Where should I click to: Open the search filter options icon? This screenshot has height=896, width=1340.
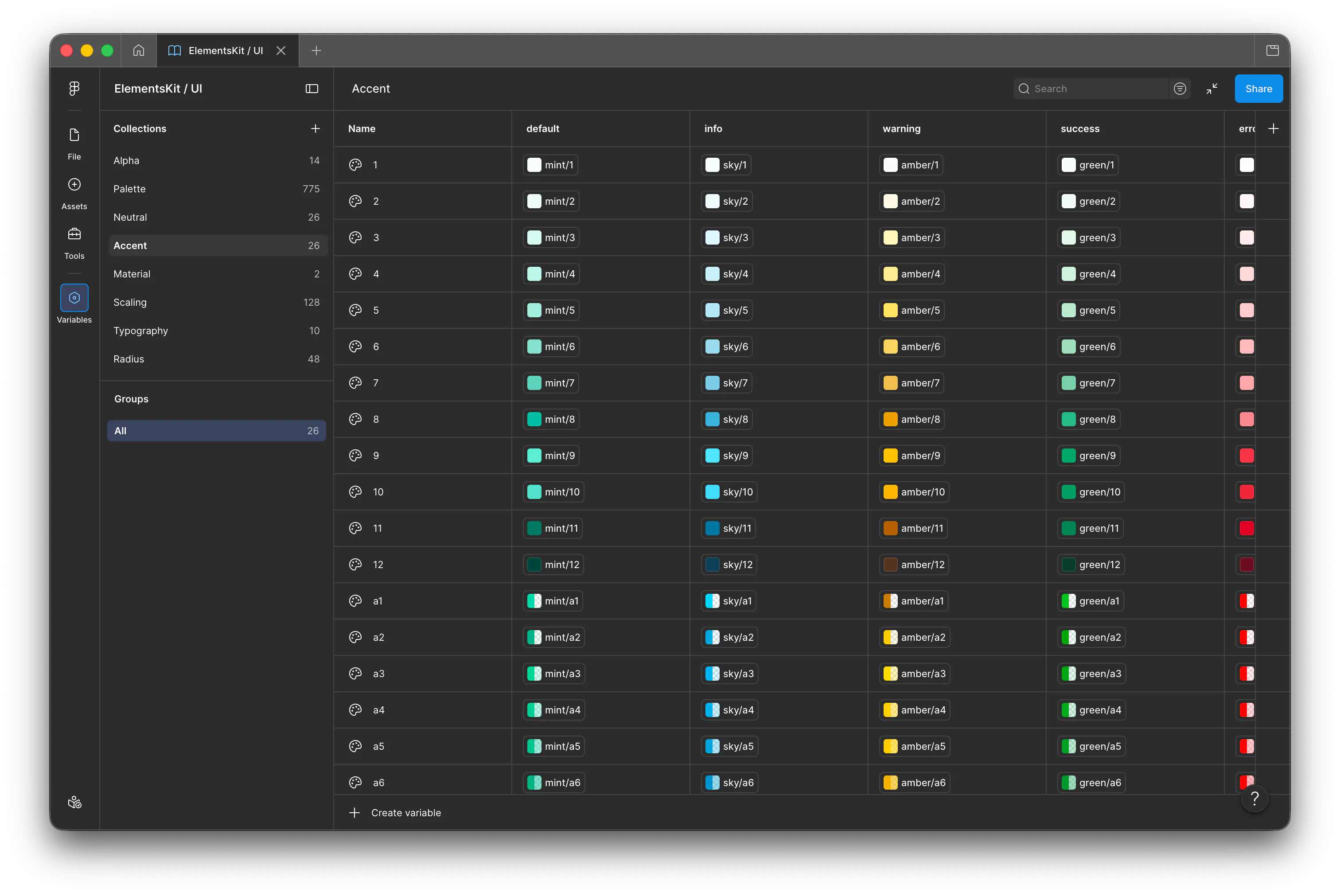point(1180,89)
